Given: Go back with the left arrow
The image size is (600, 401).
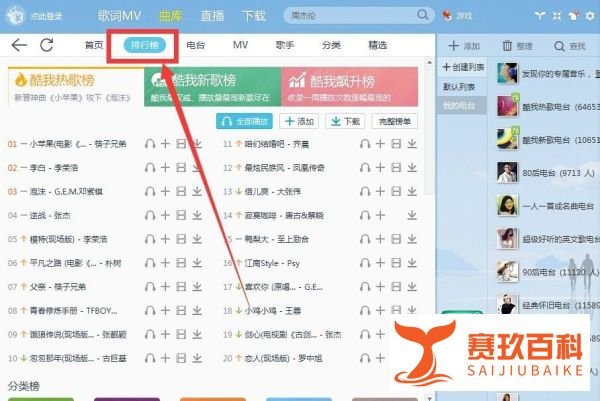Looking at the screenshot, I should coord(19,45).
